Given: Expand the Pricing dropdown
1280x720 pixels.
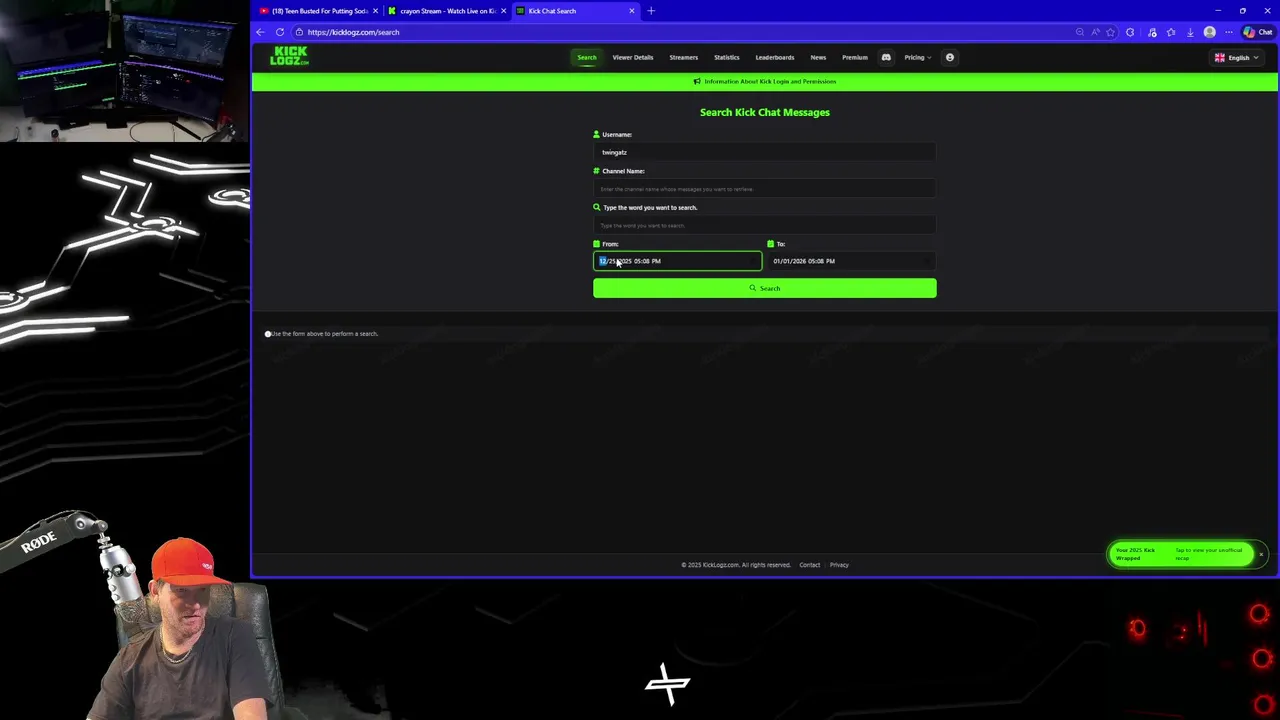Looking at the screenshot, I should [x=917, y=57].
